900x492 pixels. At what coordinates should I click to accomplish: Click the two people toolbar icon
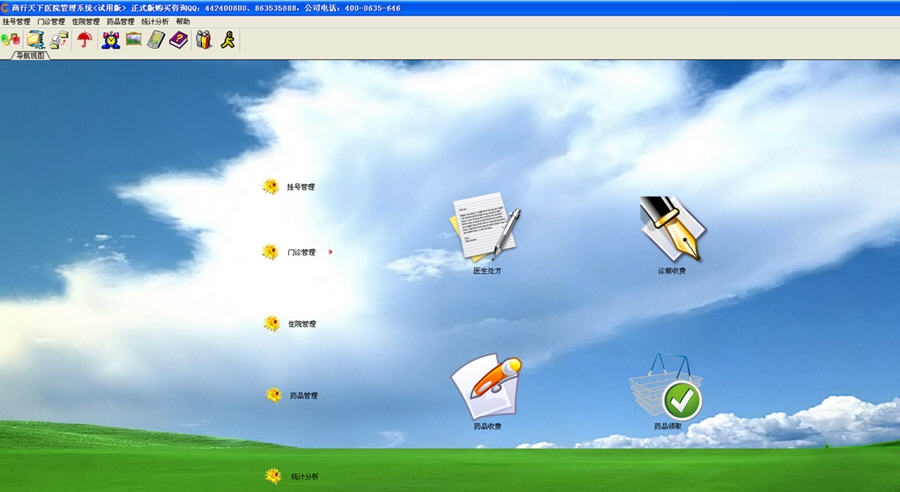(x=204, y=40)
